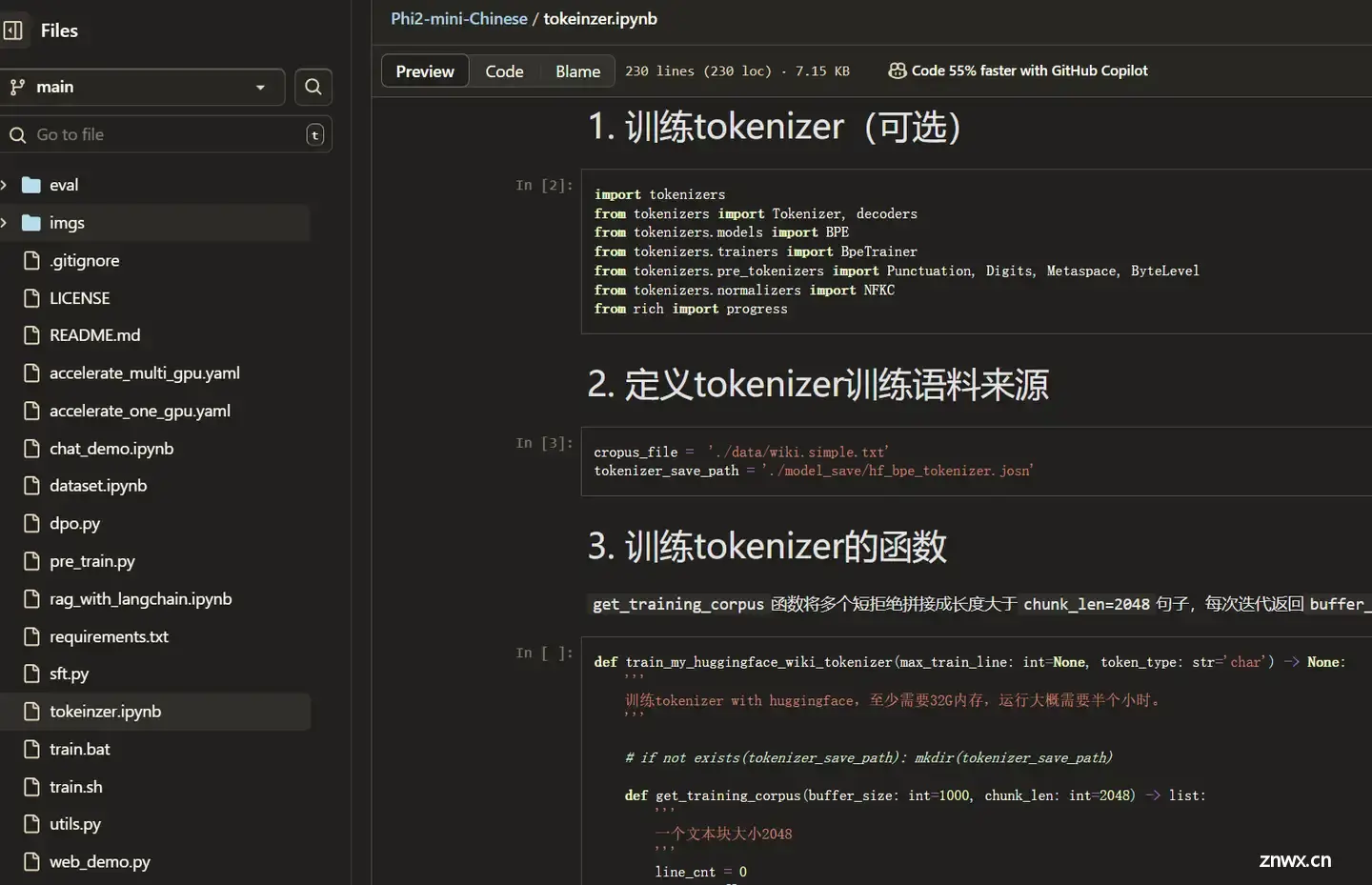Screen dimensions: 1372x885
Task: Click file icon next to train.sh
Action: pyautogui.click(x=31, y=787)
